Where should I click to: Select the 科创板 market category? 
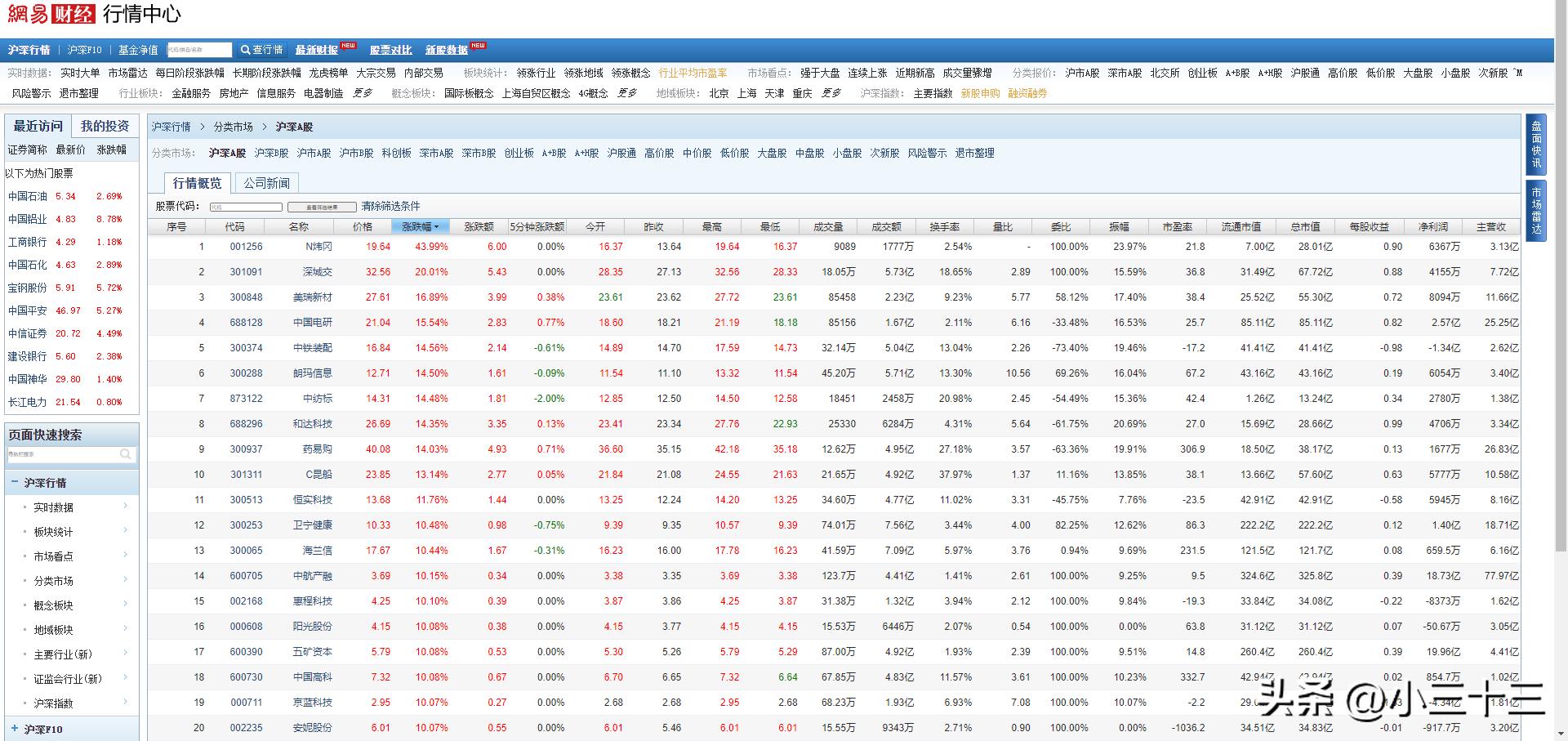pos(396,153)
